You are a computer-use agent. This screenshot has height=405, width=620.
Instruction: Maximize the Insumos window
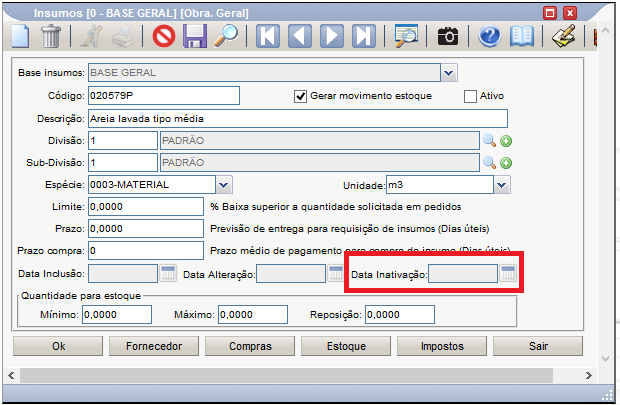(550, 13)
